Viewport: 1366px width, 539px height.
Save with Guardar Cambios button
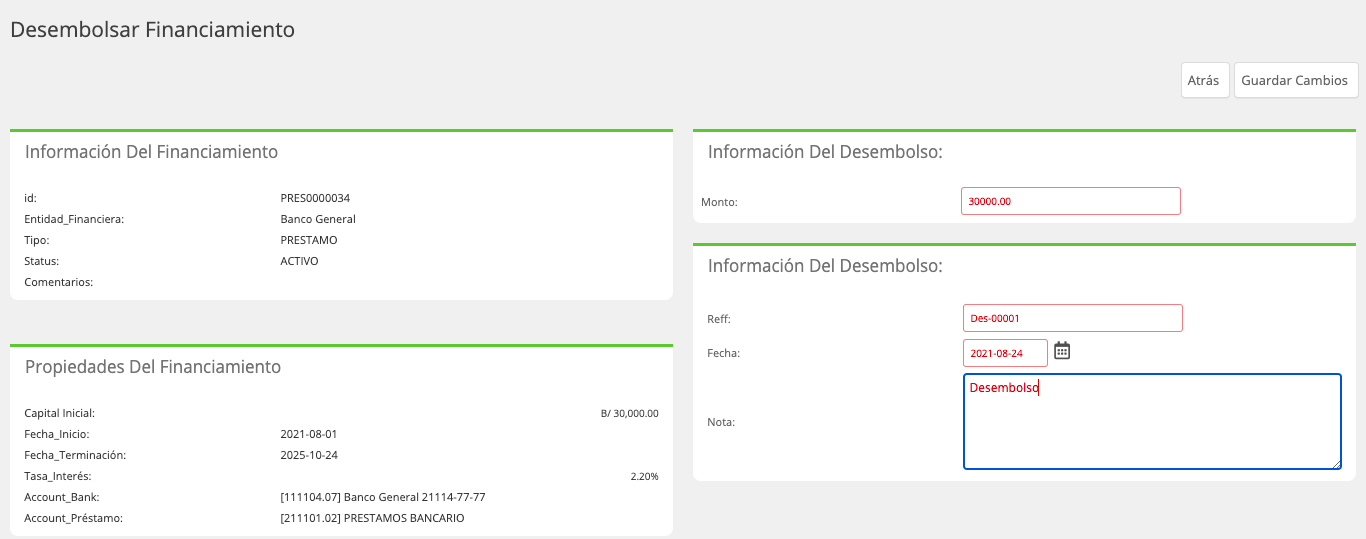(x=1296, y=80)
